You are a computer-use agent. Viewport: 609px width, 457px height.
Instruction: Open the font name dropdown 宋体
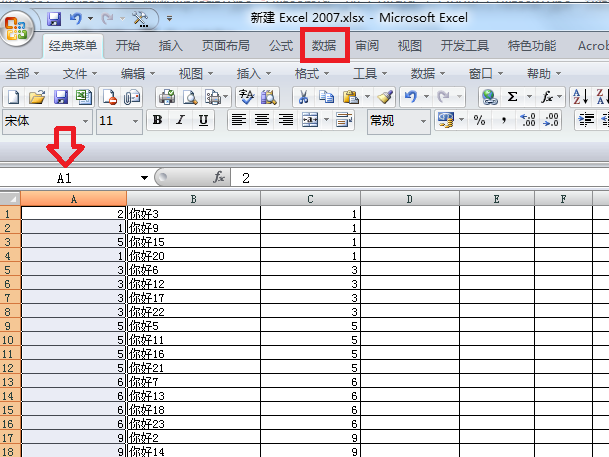pos(85,121)
